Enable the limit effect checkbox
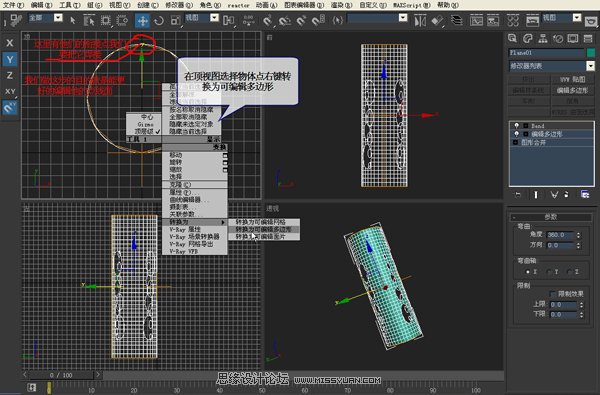 tap(552, 294)
